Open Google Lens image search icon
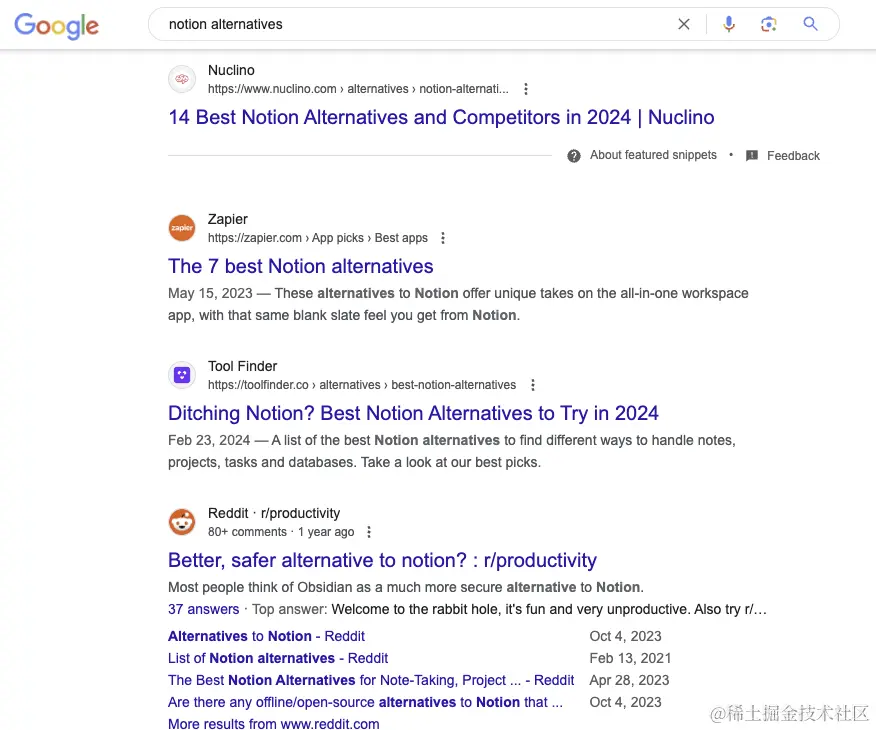This screenshot has height=730, width=876. coord(769,24)
